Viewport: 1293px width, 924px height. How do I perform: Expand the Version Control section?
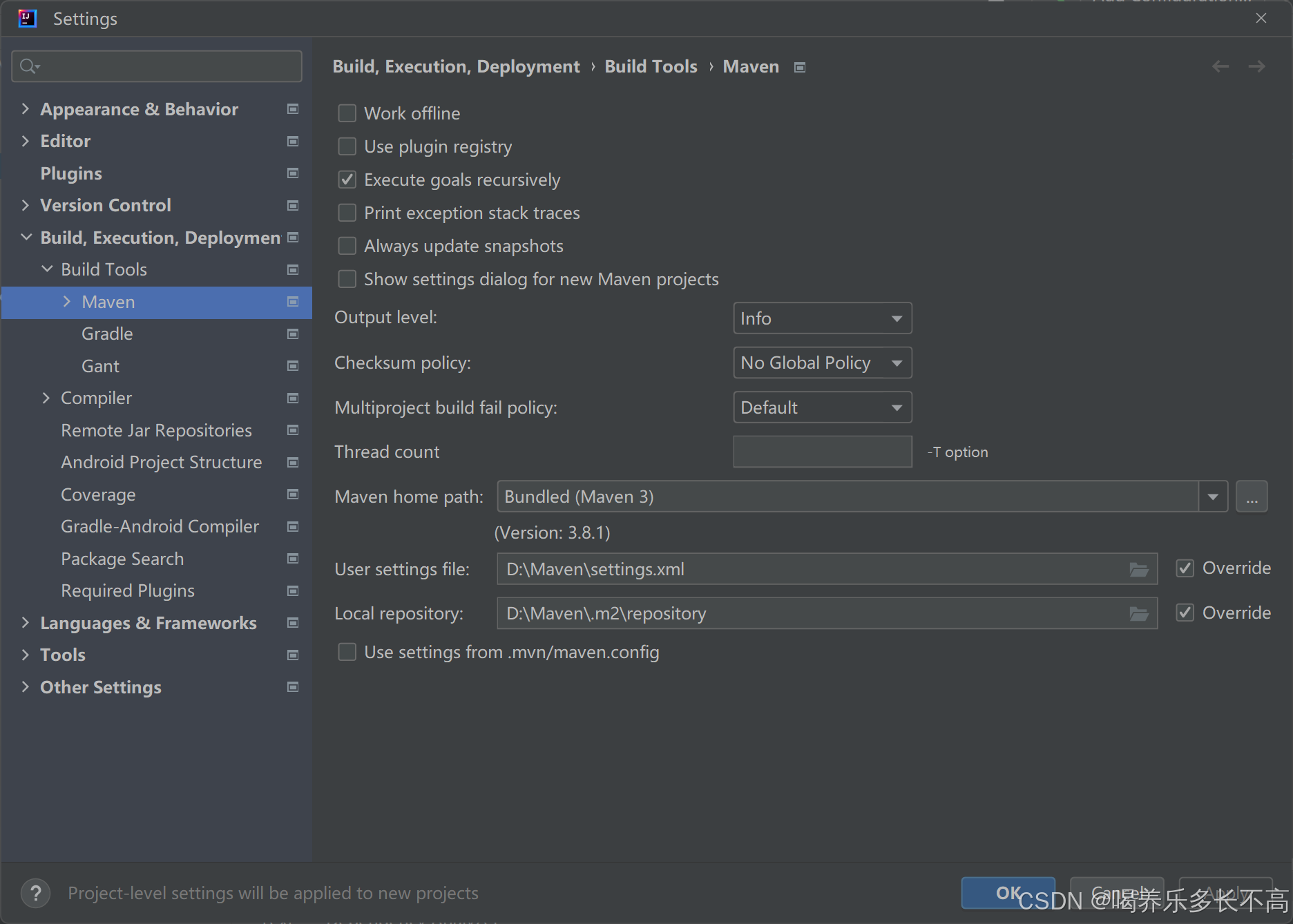tap(26, 206)
